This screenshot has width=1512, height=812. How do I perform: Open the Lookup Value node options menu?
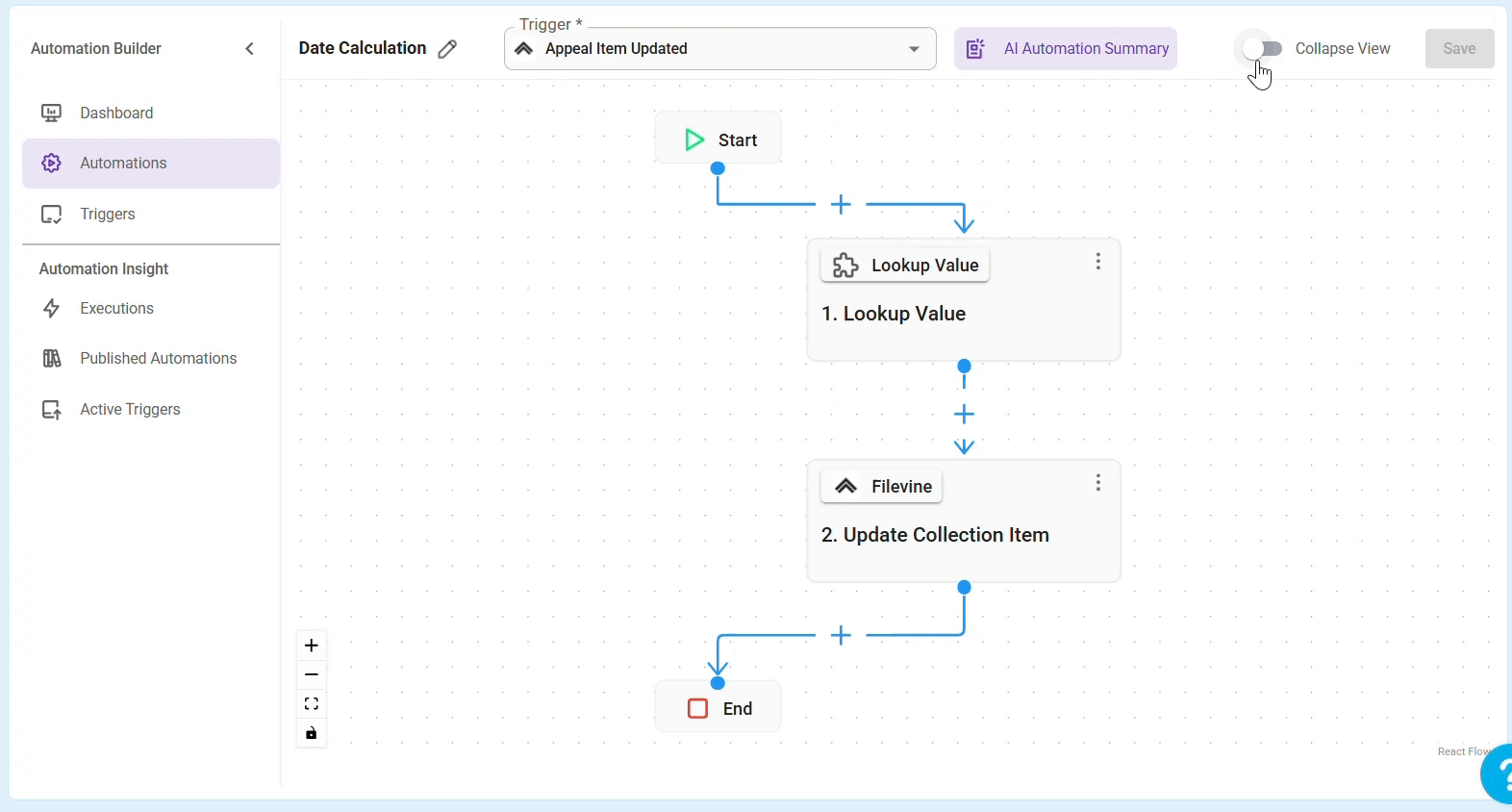coord(1098,262)
